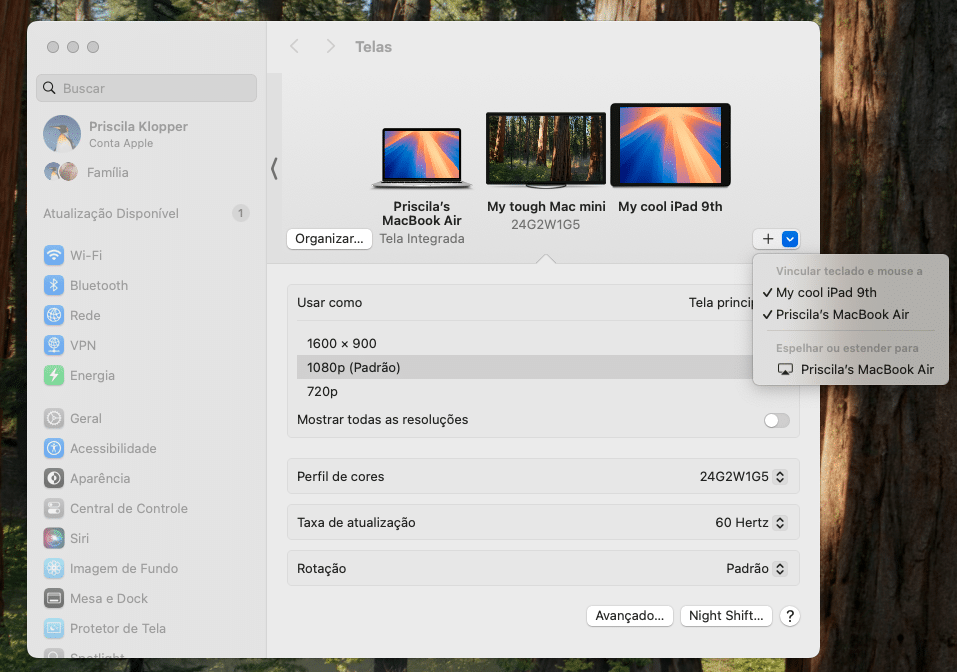Open the Usar como dropdown
Image resolution: width=957 pixels, height=672 pixels.
(721, 303)
